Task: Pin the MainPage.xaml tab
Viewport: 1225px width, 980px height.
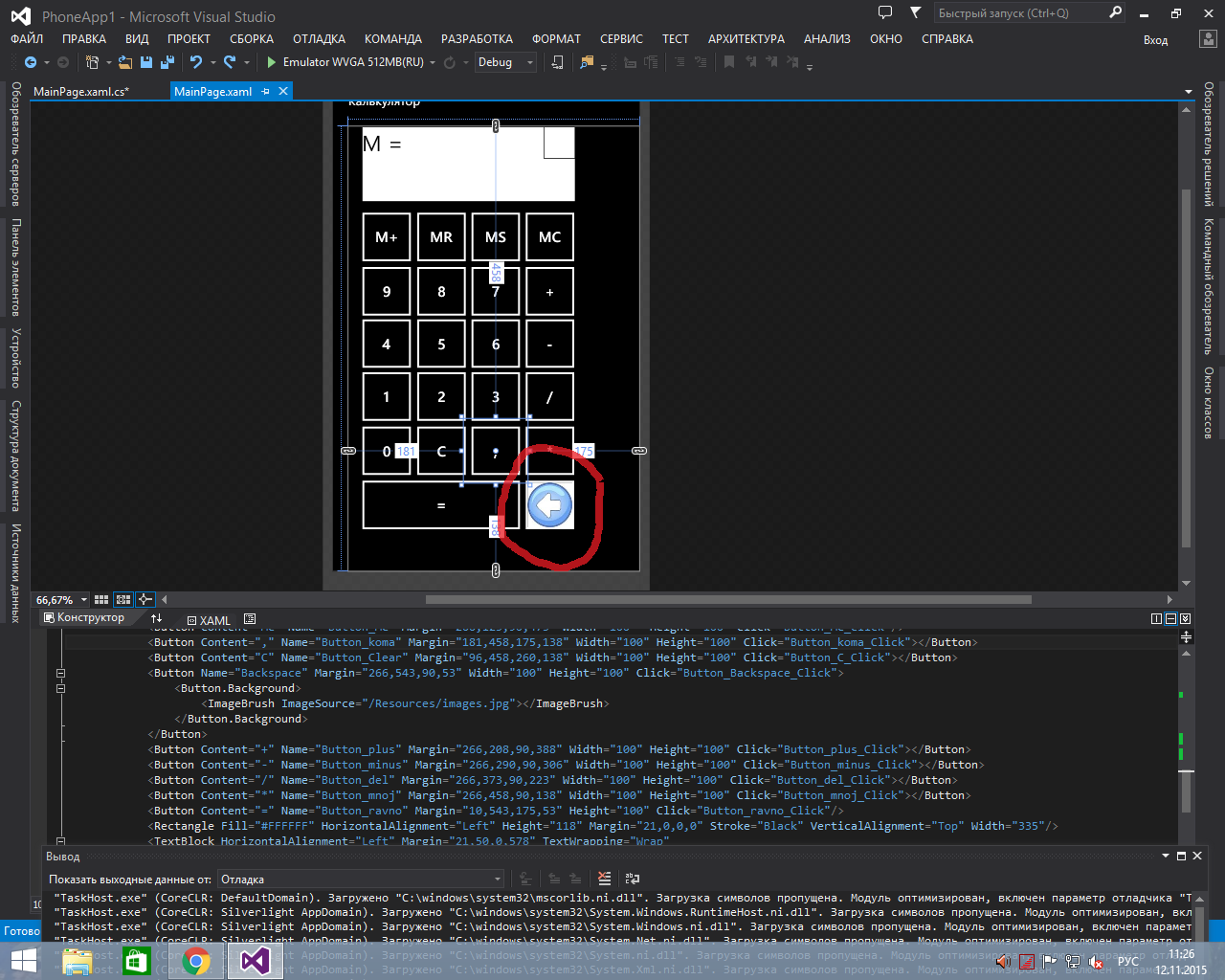Action: pyautogui.click(x=266, y=91)
